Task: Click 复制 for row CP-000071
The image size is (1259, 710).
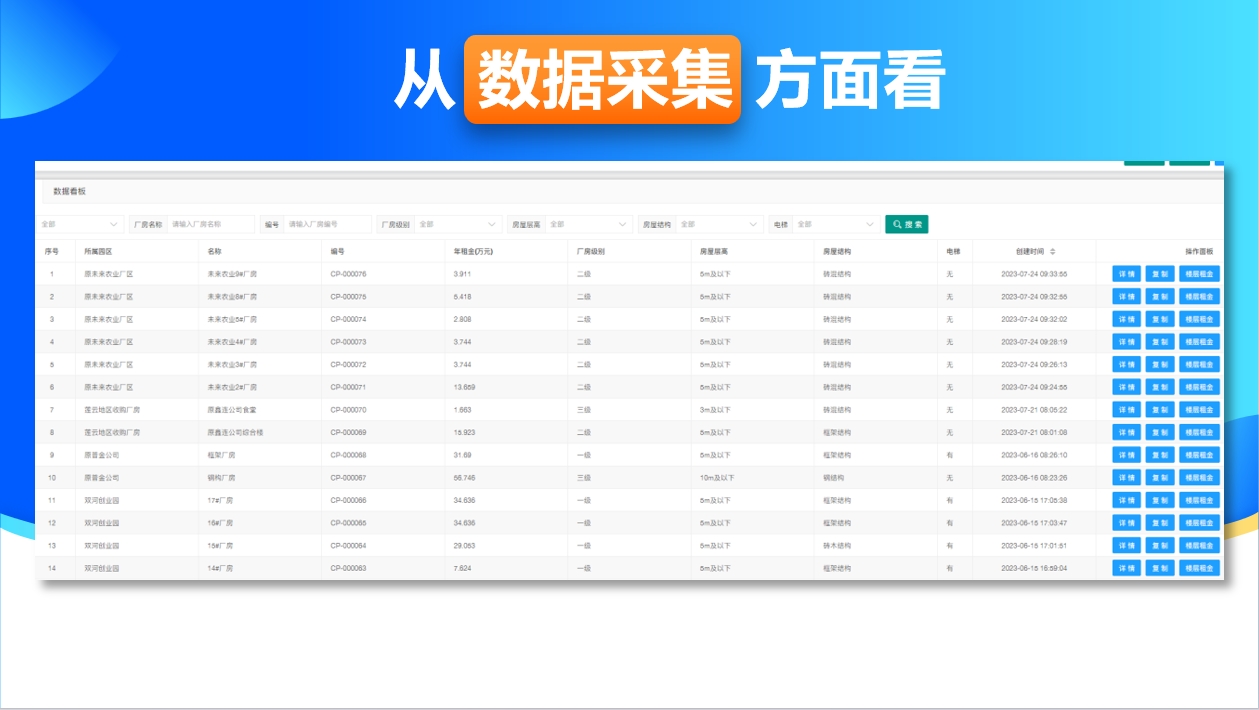Action: point(1160,387)
